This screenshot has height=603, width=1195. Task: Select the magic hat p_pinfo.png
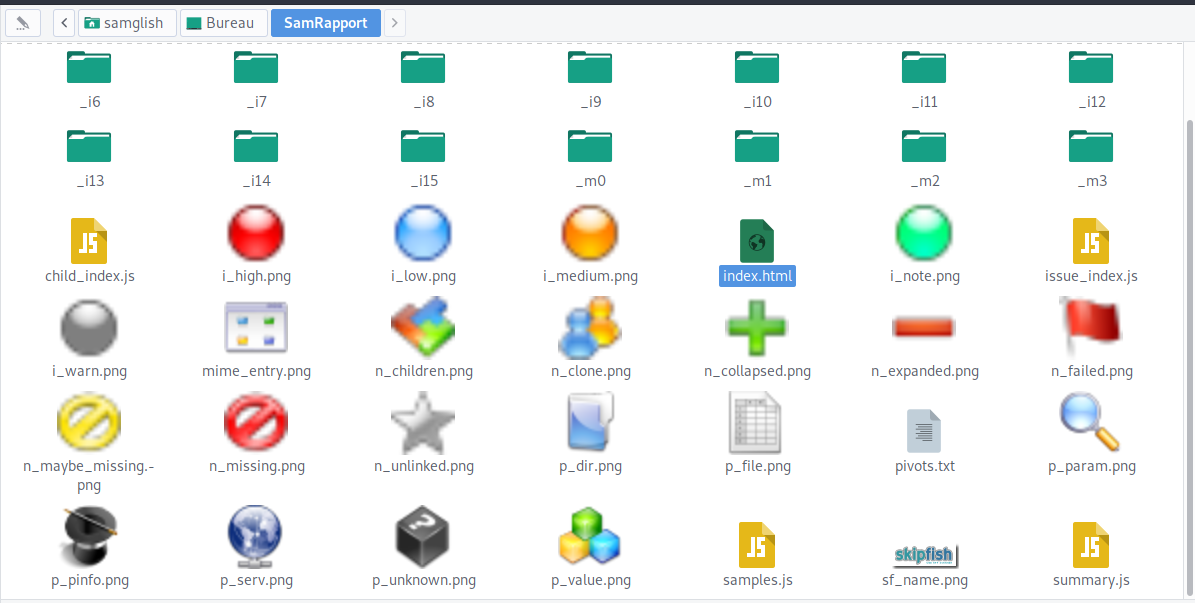89,537
